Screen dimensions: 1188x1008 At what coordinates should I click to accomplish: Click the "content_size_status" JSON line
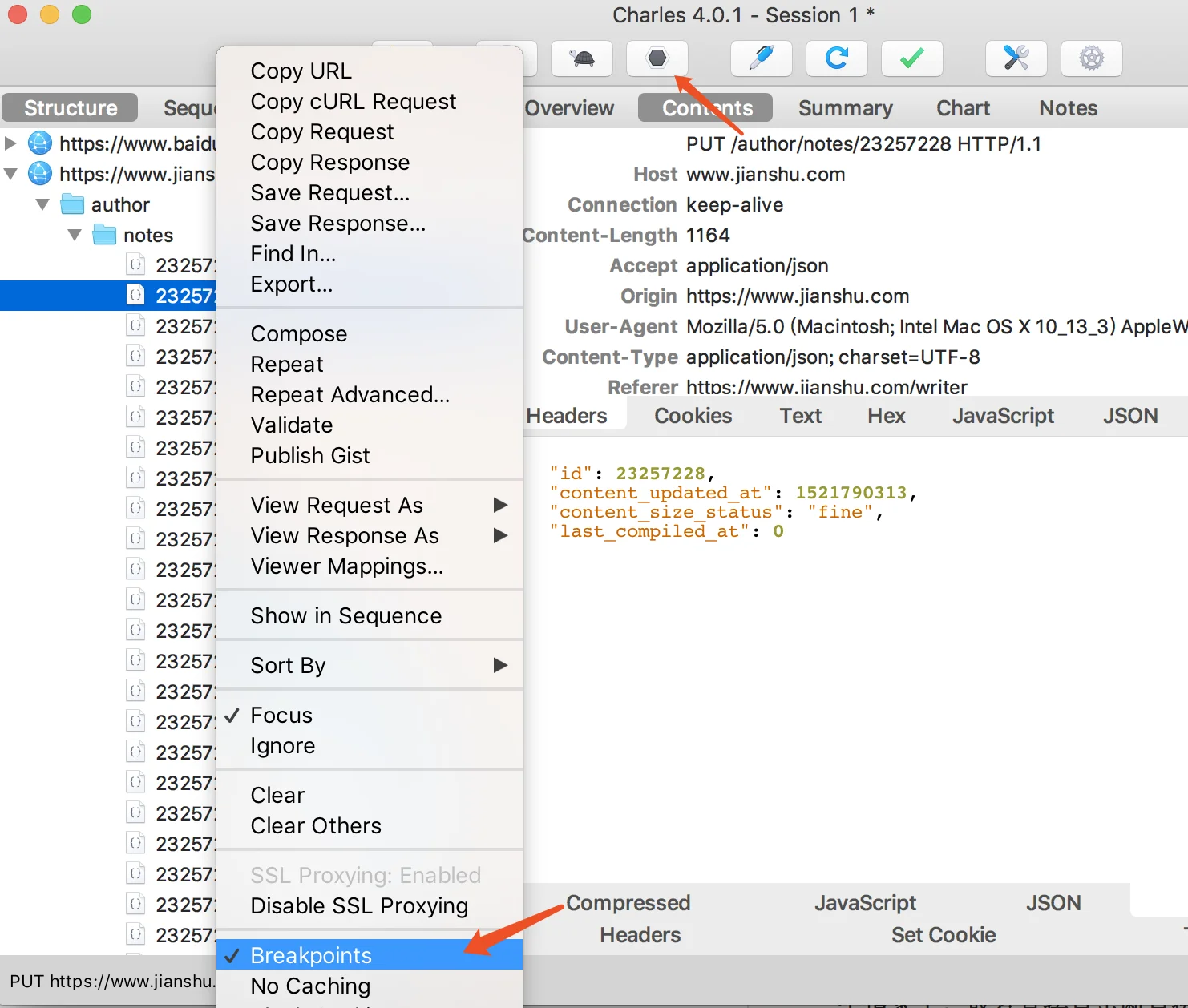(716, 512)
